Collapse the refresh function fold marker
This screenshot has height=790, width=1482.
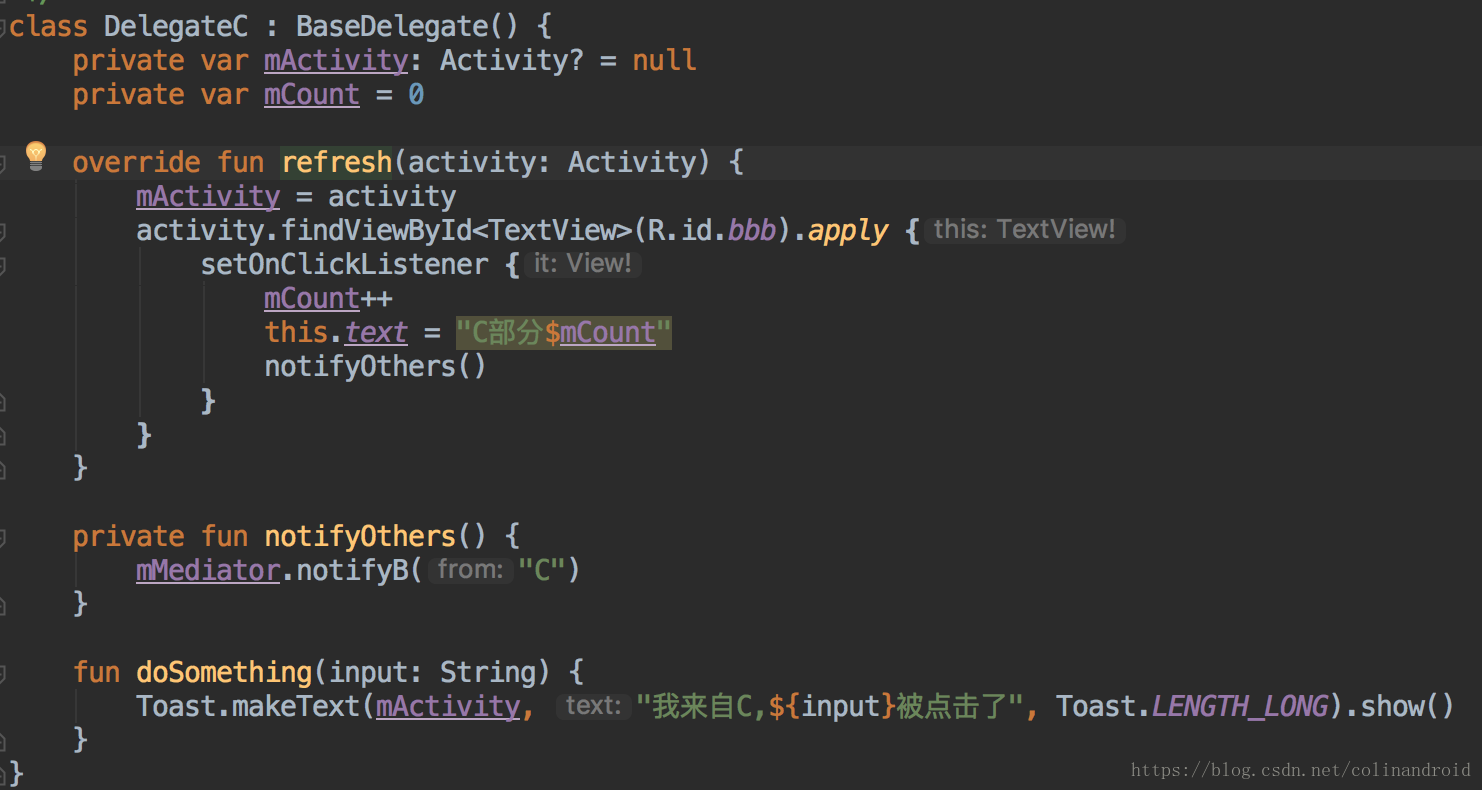pos(3,162)
